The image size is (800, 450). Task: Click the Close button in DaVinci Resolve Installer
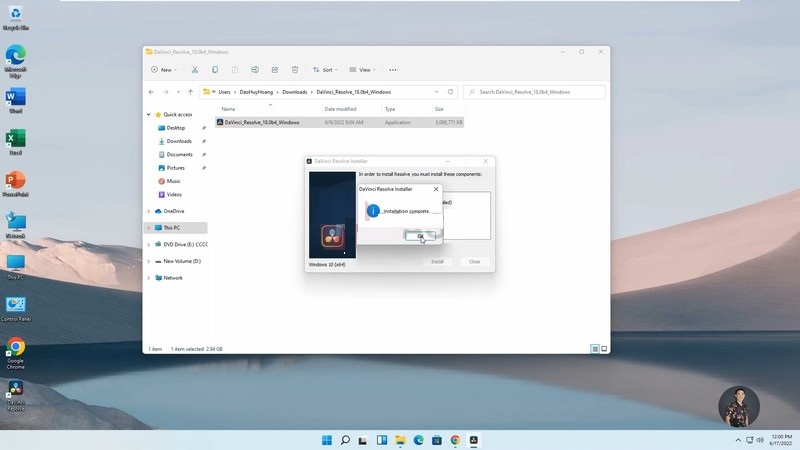[x=474, y=261]
